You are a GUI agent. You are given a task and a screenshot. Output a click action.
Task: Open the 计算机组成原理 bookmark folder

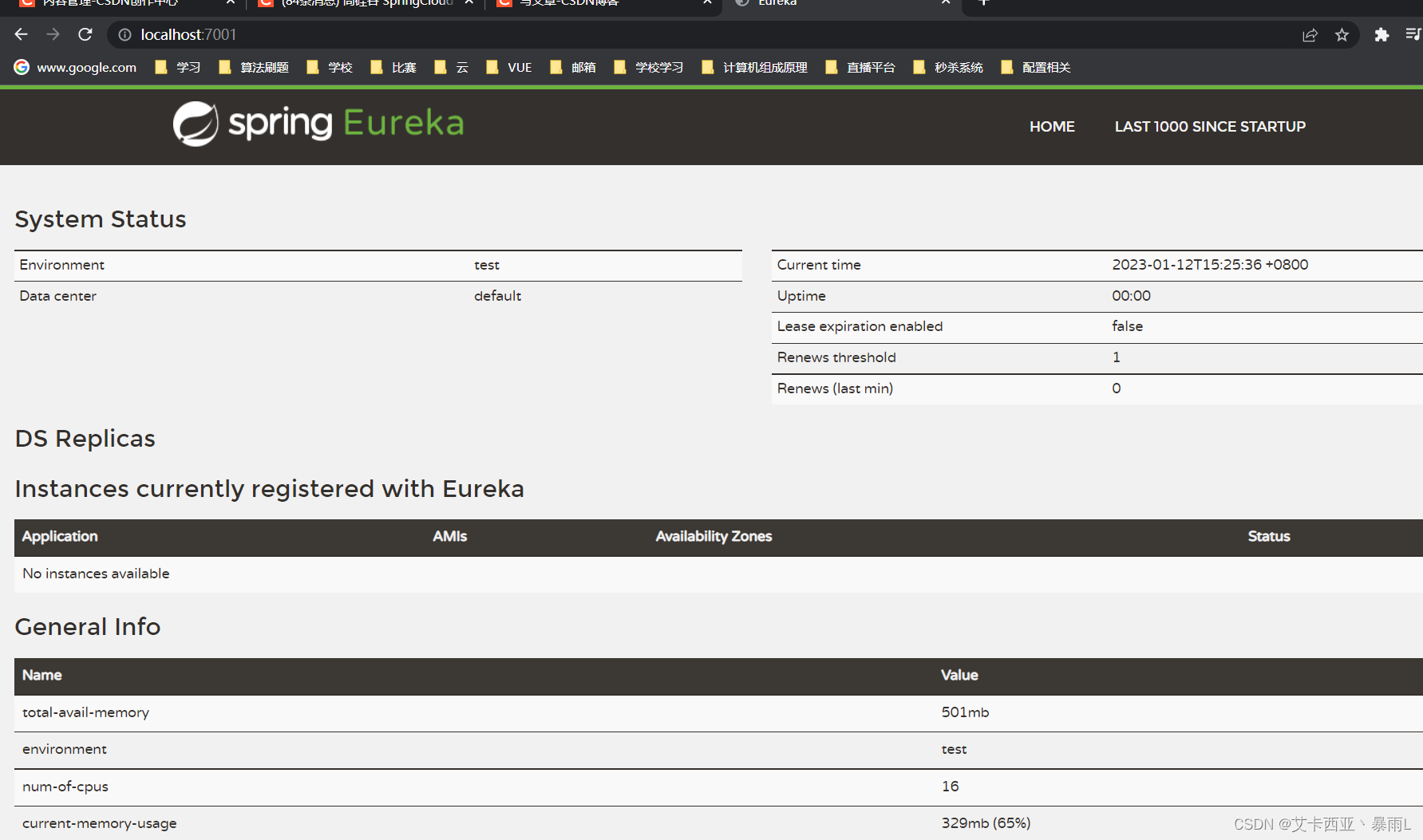(x=754, y=67)
